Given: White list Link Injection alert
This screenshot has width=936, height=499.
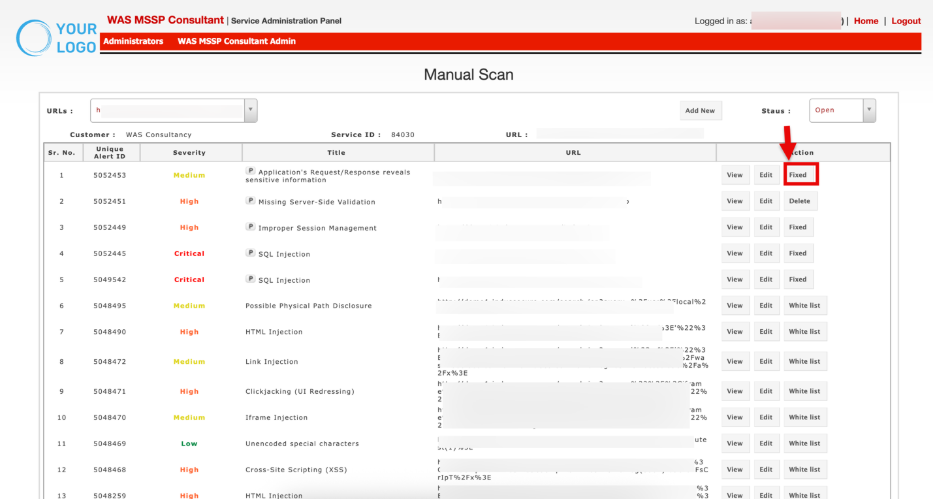Looking at the screenshot, I should coord(805,361).
